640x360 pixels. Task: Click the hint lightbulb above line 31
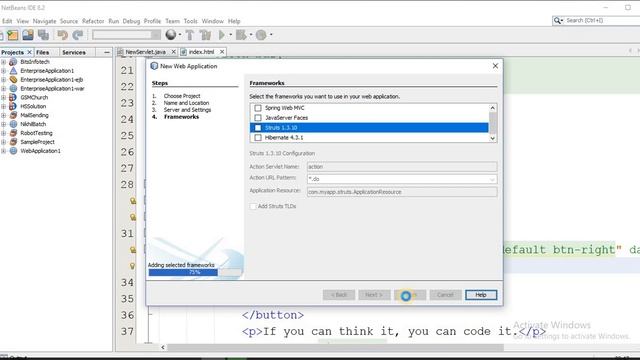(133, 217)
